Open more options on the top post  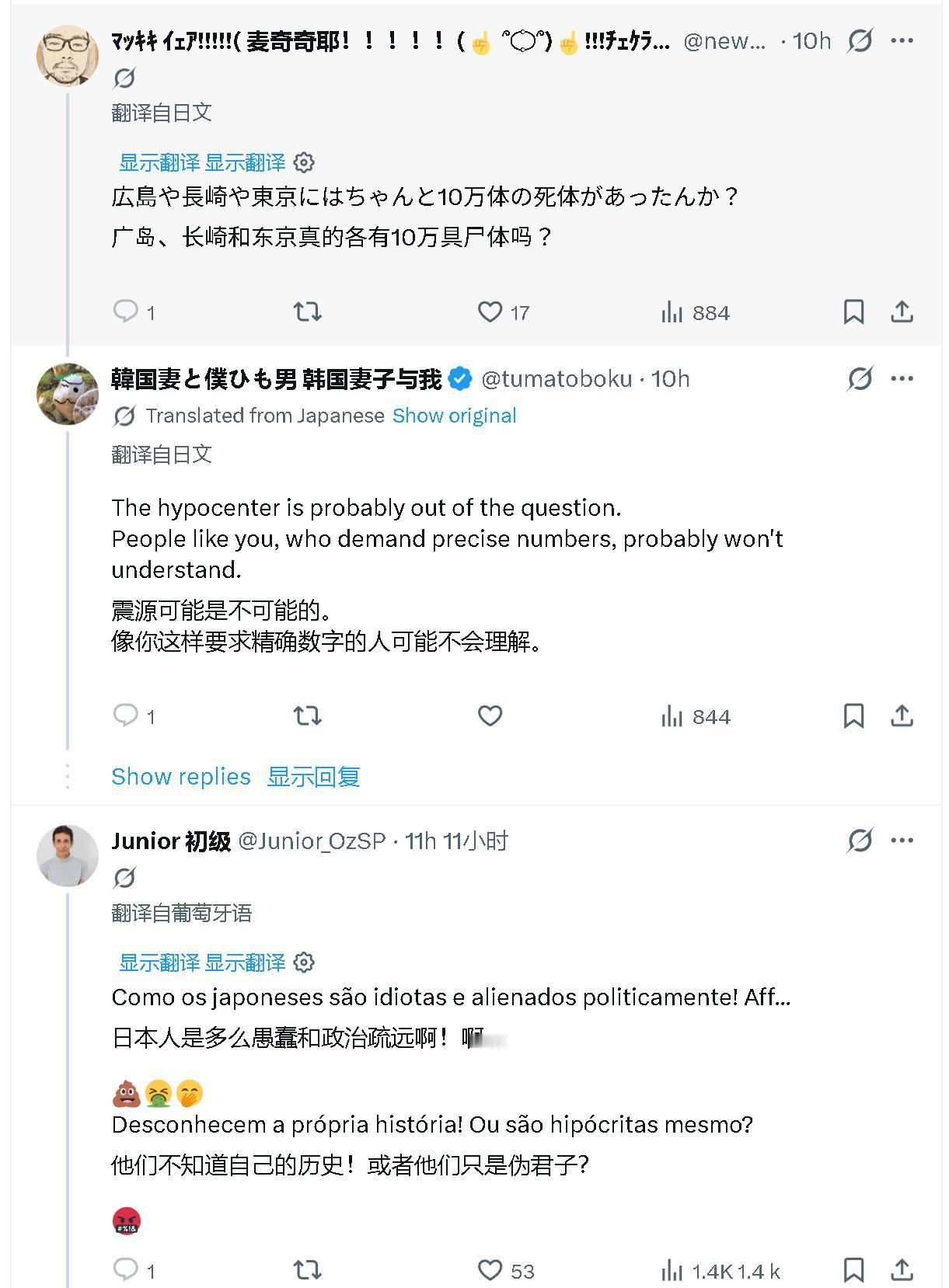pyautogui.click(x=902, y=40)
